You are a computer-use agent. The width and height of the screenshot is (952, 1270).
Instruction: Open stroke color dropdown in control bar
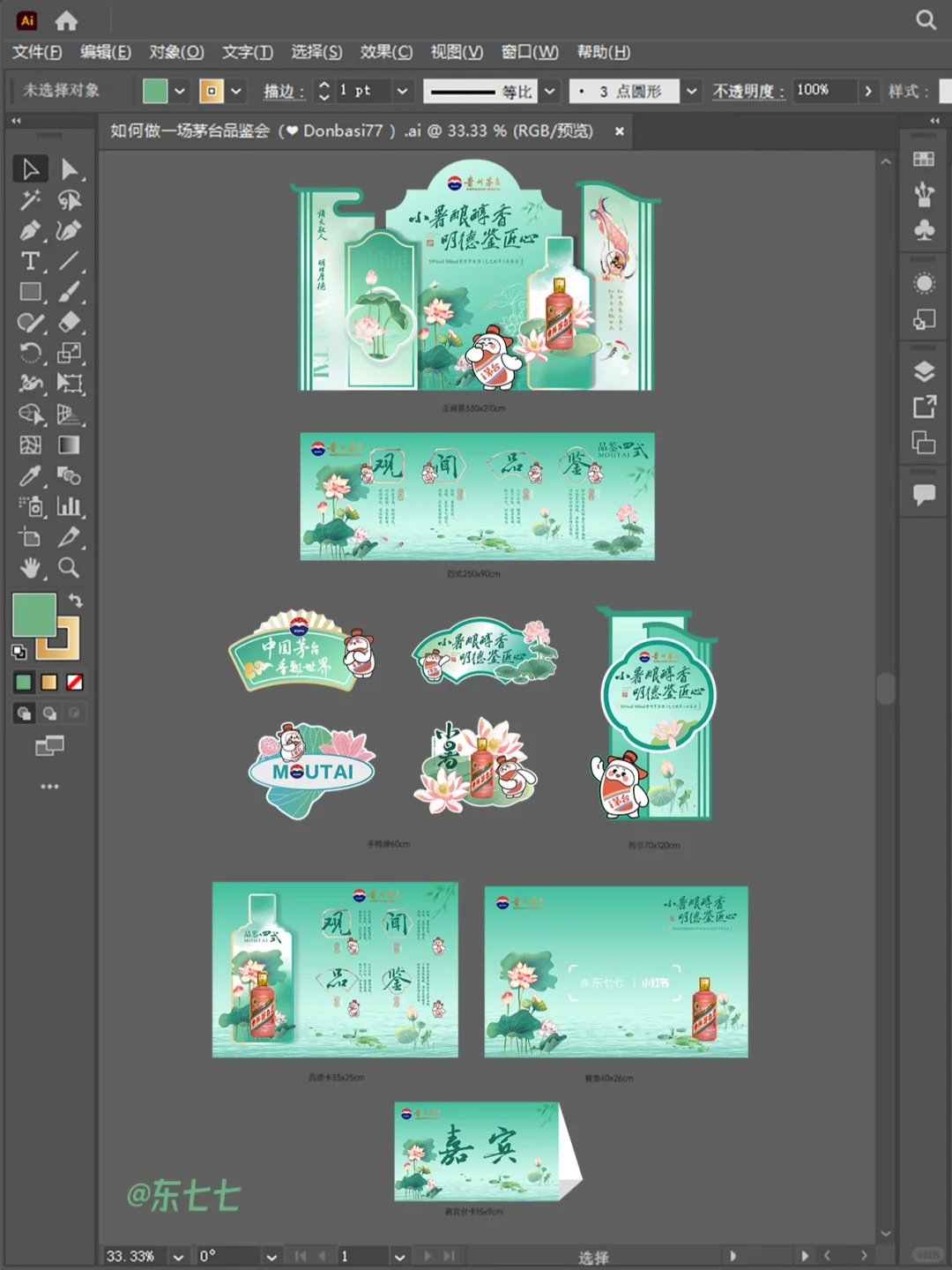point(236,91)
